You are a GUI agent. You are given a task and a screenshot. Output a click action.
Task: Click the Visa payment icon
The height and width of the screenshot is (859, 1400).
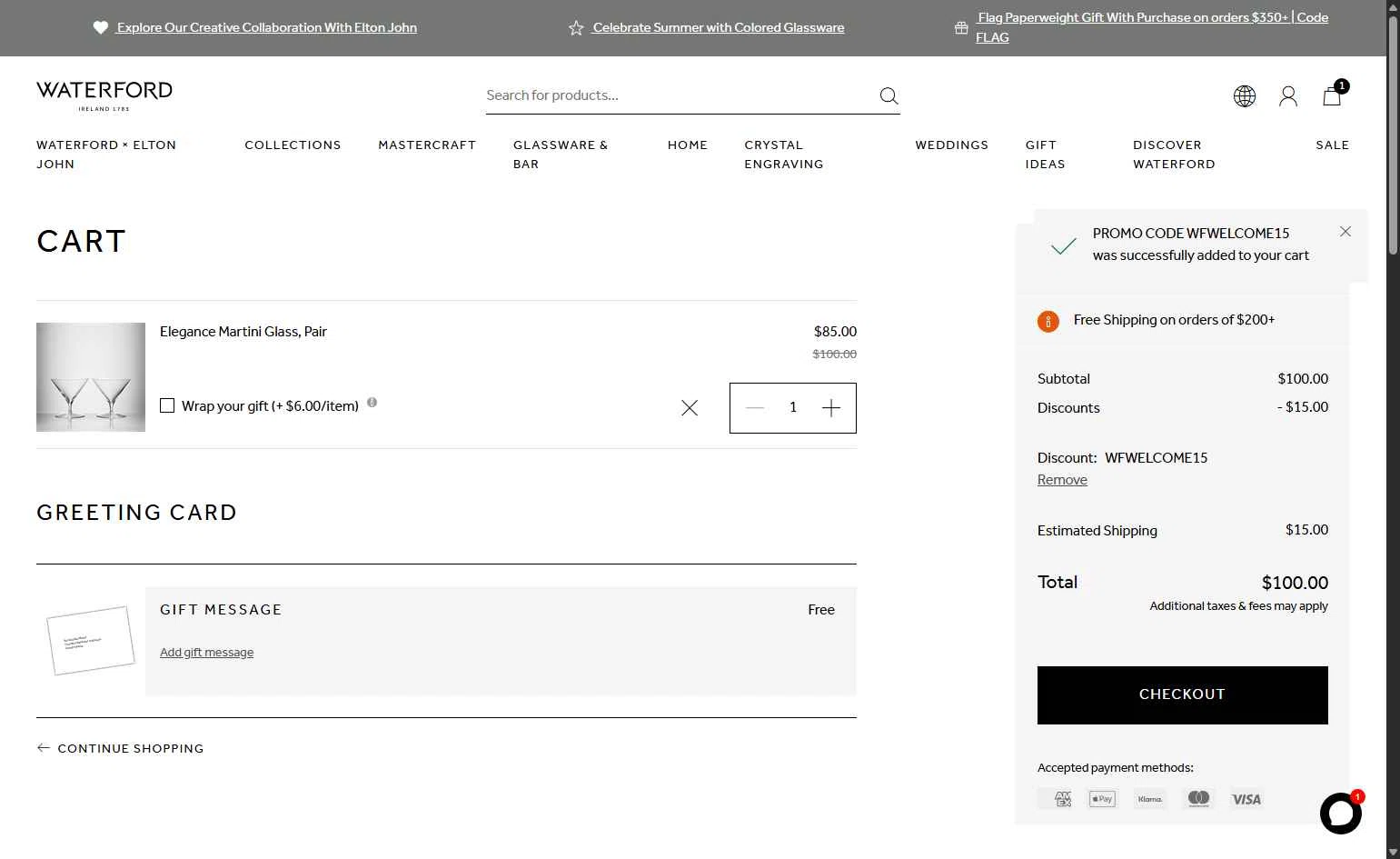point(1246,799)
